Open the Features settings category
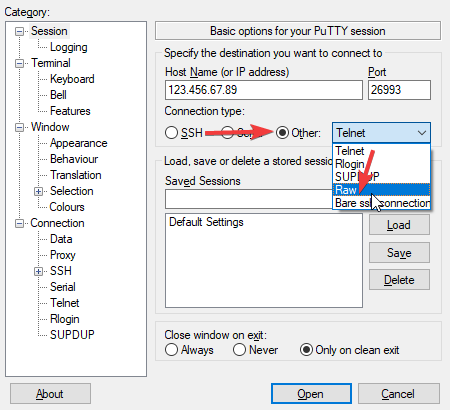 click(70, 111)
